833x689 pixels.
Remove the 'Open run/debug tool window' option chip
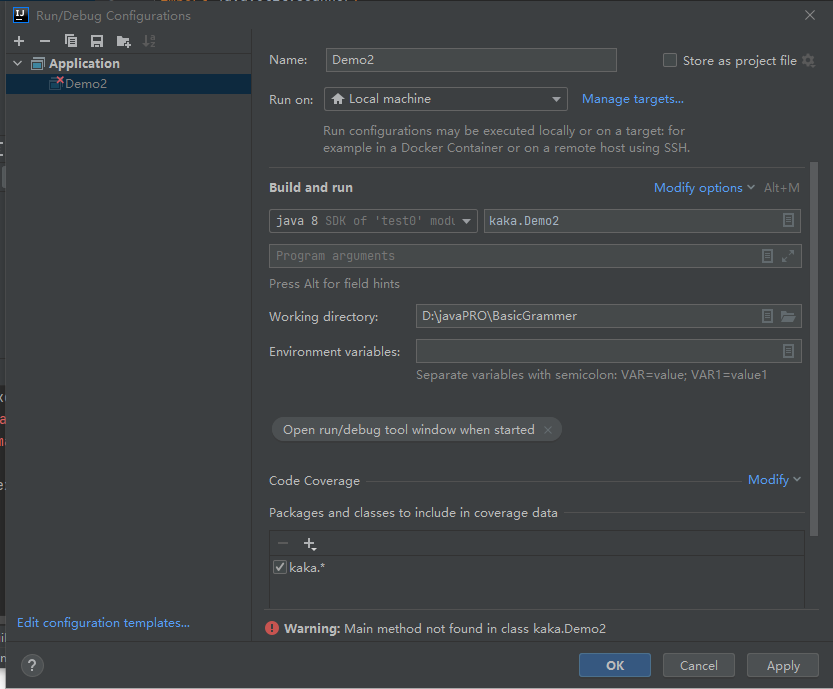(547, 430)
